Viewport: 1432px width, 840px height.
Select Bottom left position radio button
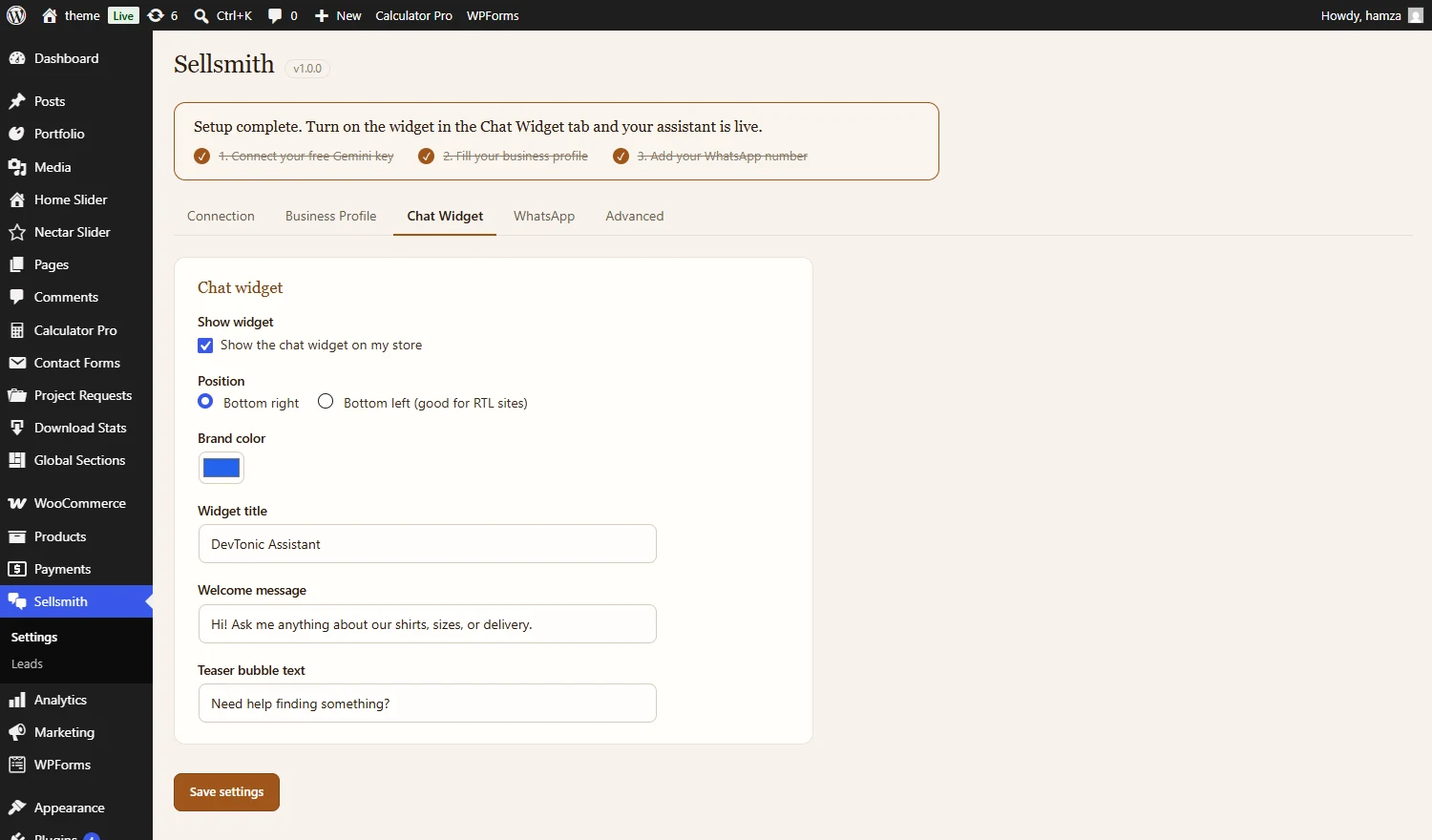point(326,402)
